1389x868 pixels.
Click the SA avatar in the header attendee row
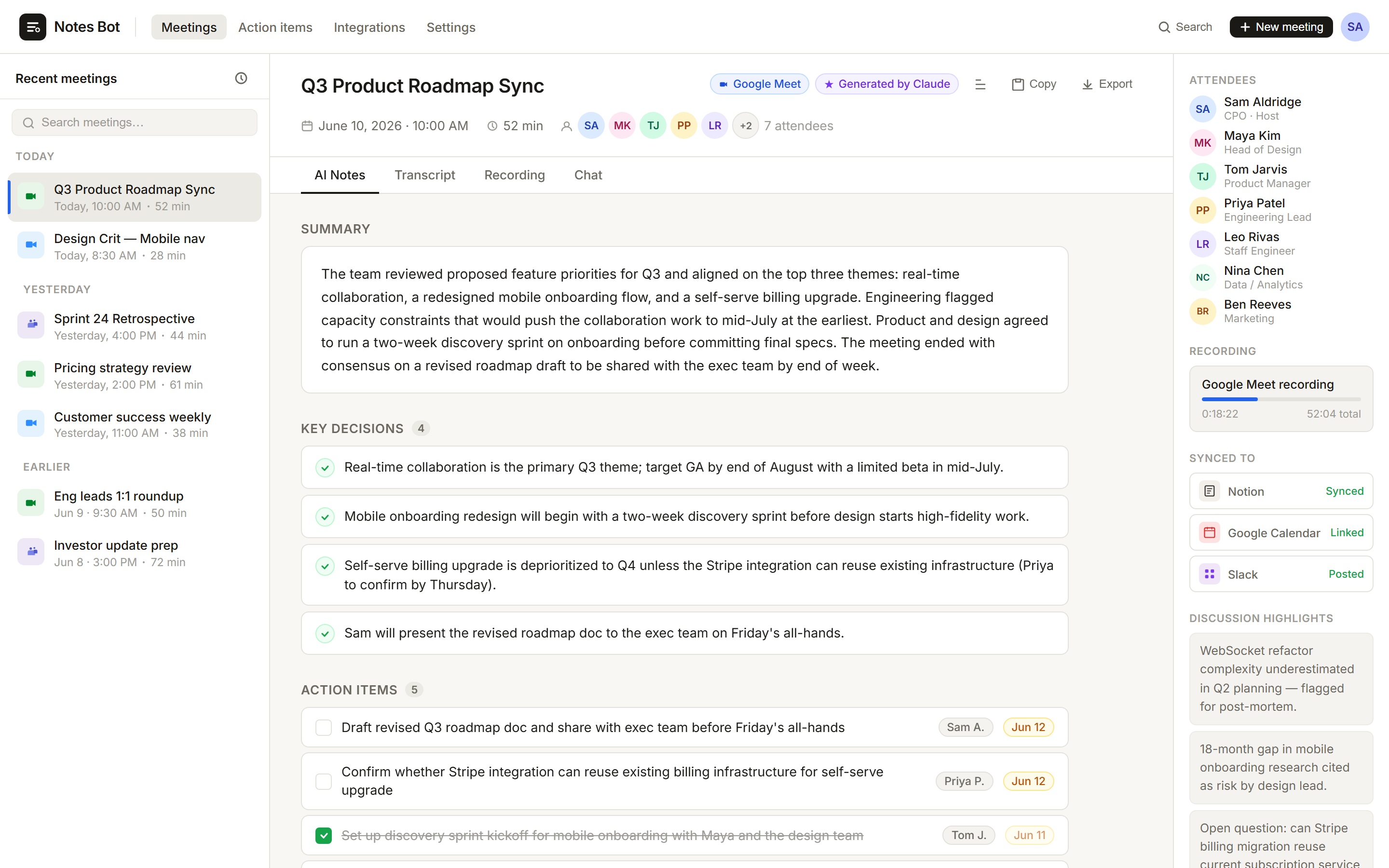click(591, 126)
